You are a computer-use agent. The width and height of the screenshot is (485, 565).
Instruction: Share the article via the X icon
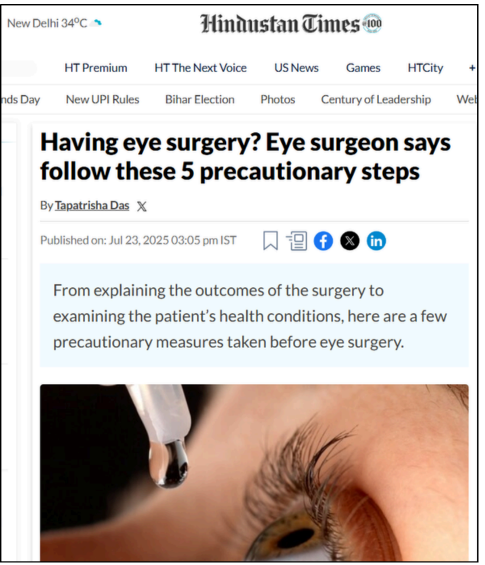click(350, 241)
